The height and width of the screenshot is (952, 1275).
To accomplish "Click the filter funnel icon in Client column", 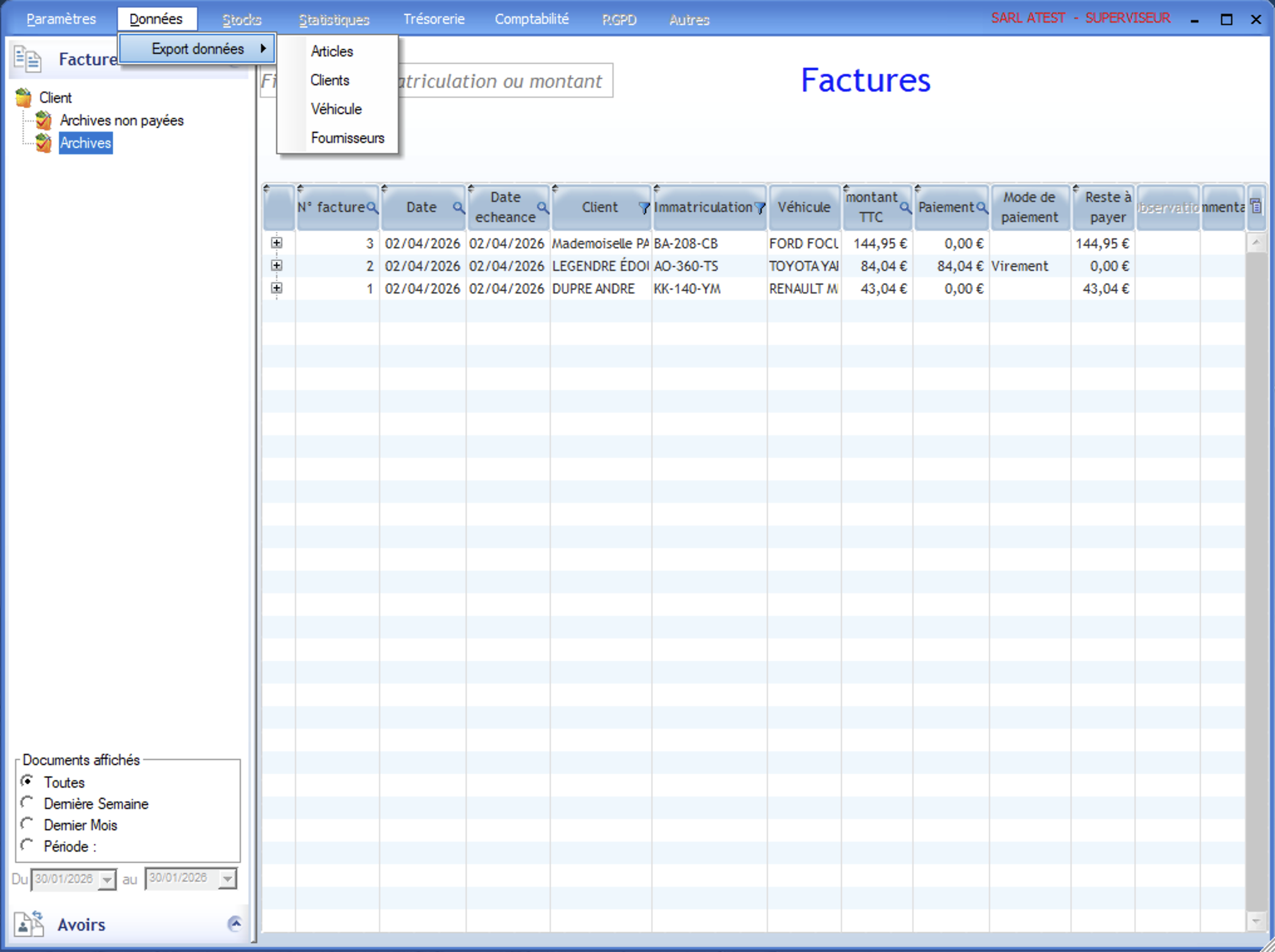I will pyautogui.click(x=644, y=208).
